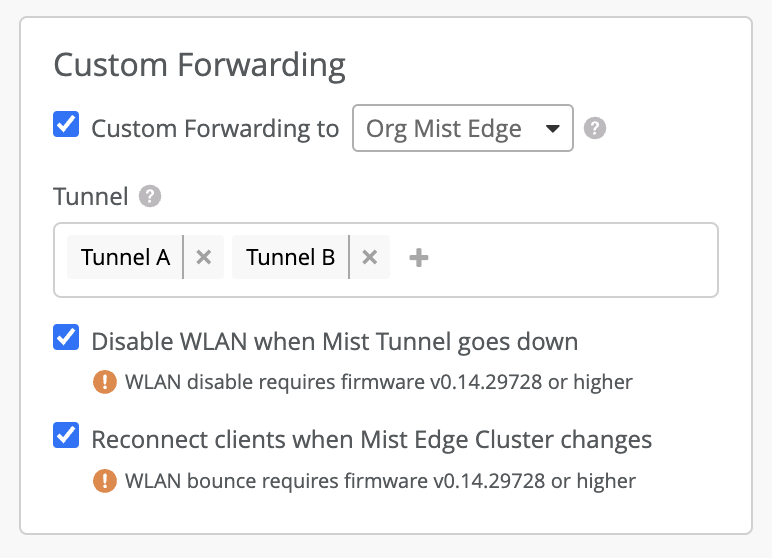Screen dimensions: 772x558
Task: Click the WLAN disable firmware requirement note
Action: coord(378,382)
